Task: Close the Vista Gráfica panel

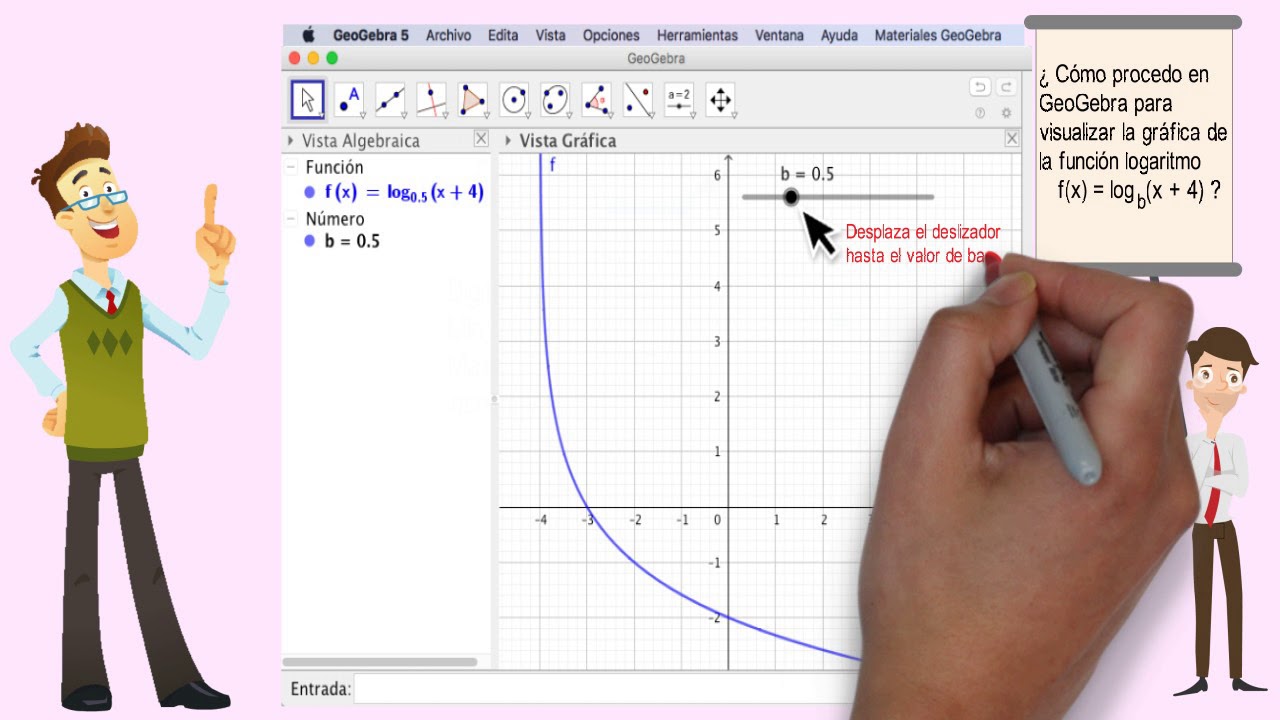Action: pyautogui.click(x=1012, y=139)
